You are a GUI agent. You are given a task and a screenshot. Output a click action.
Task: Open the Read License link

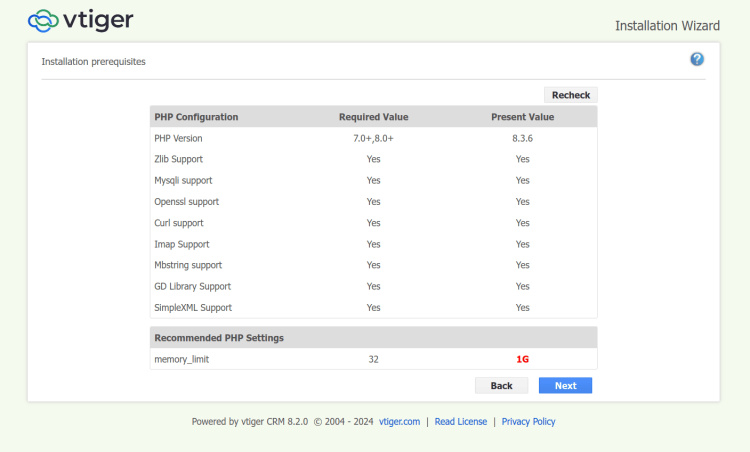461,422
